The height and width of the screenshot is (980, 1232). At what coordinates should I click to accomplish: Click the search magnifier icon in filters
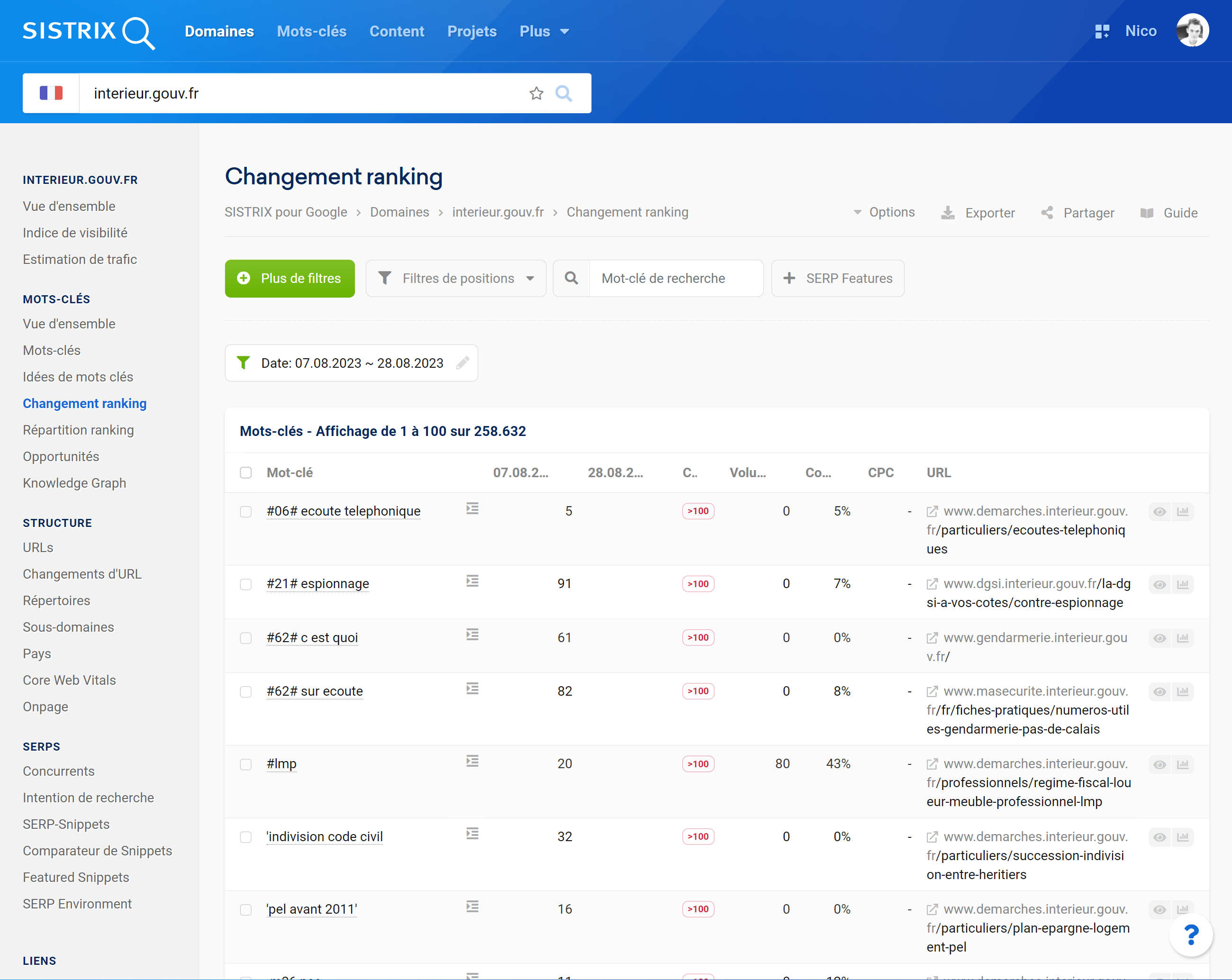572,278
